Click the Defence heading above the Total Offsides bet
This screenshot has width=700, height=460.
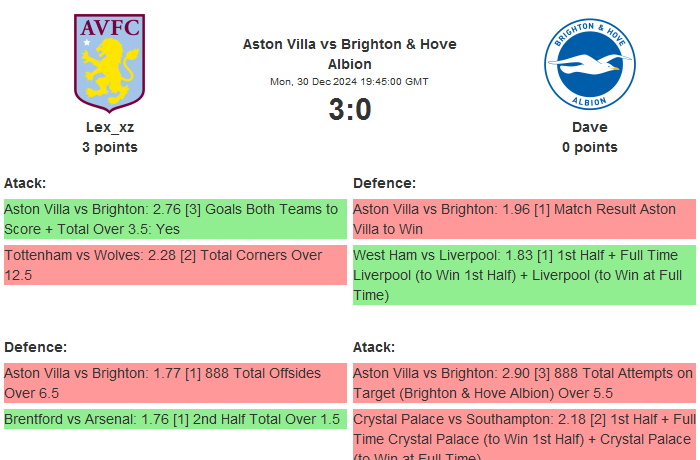click(36, 347)
